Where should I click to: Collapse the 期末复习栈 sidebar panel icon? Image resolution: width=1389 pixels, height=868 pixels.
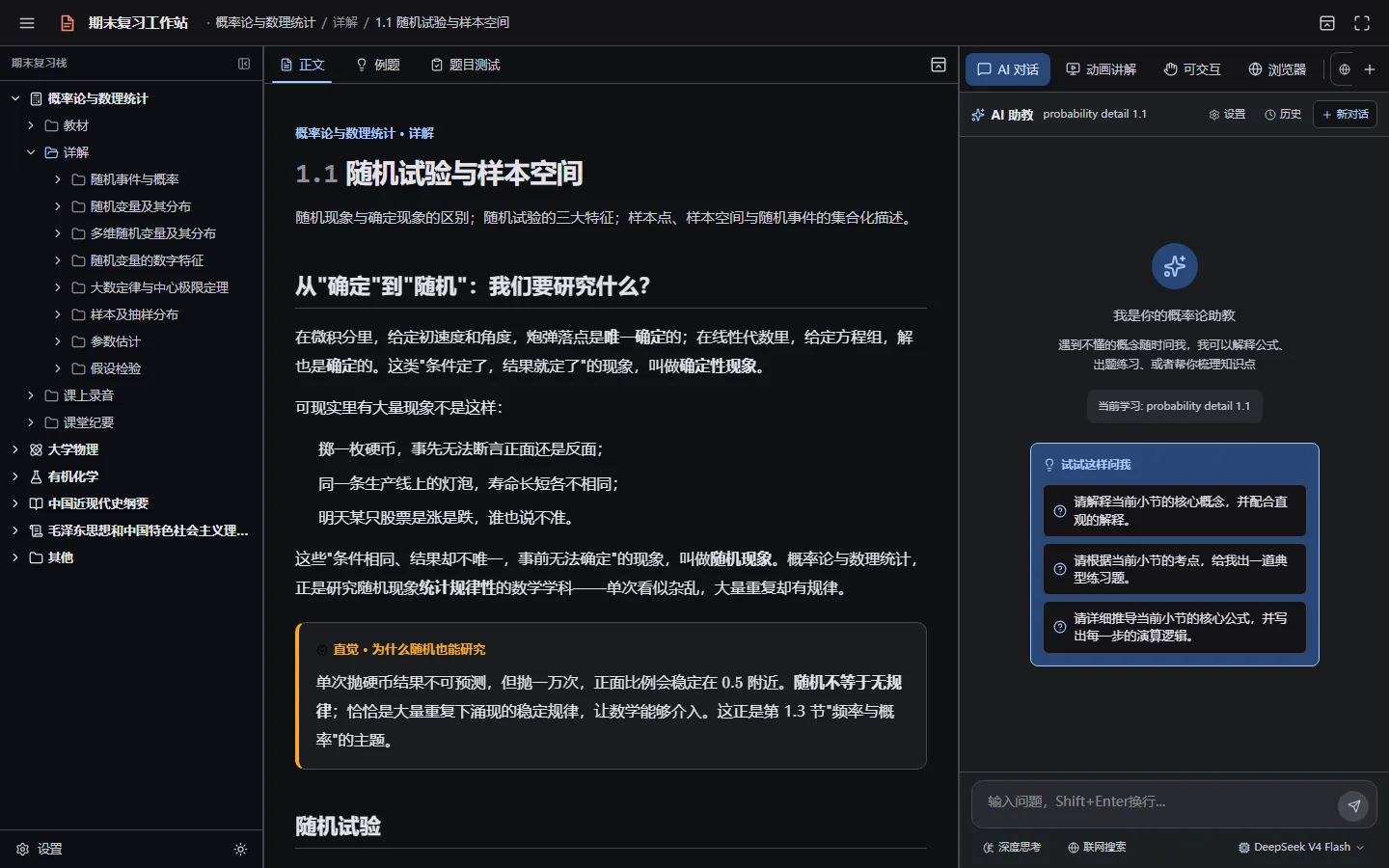tap(244, 64)
